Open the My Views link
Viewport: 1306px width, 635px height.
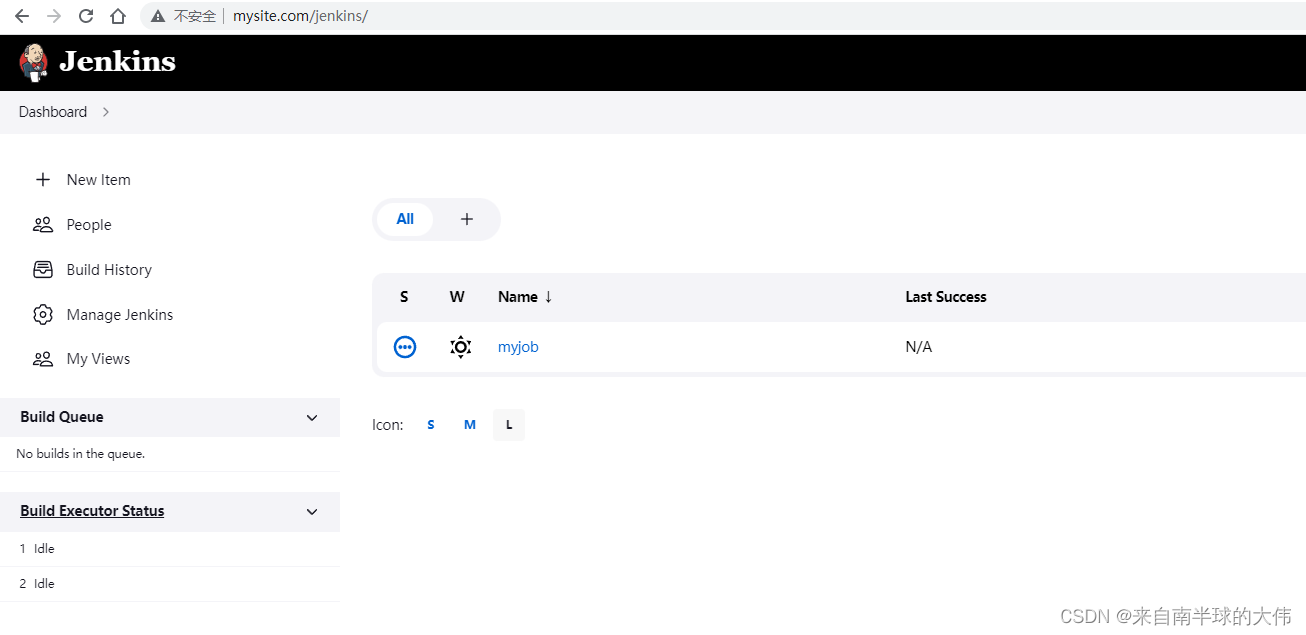click(98, 359)
